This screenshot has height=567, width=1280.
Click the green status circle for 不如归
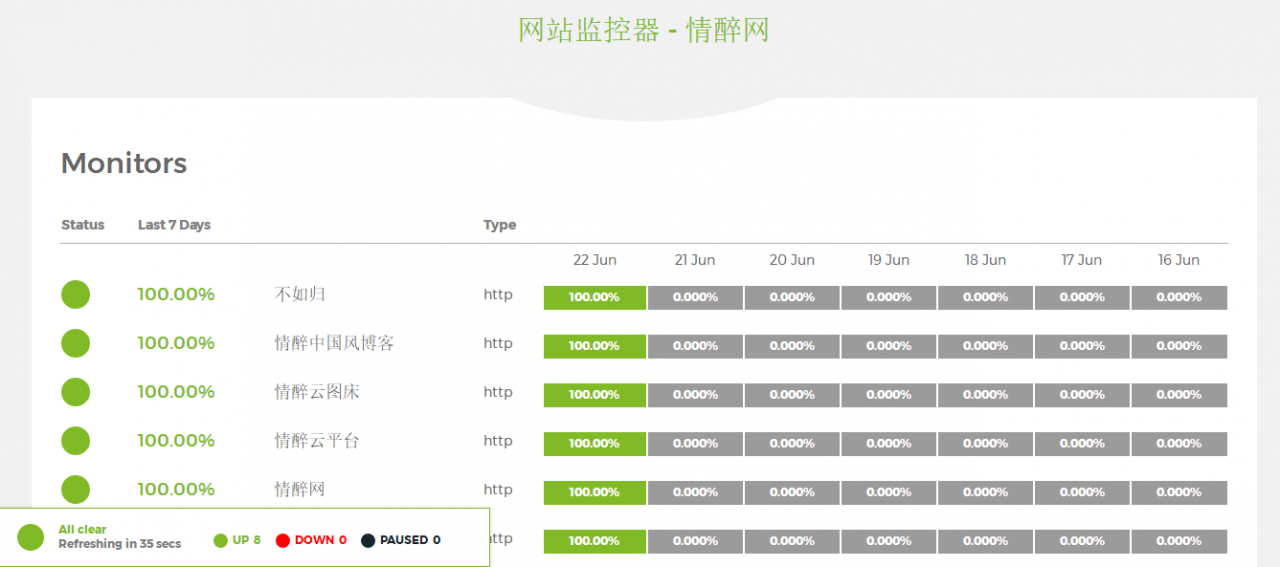[x=75, y=295]
